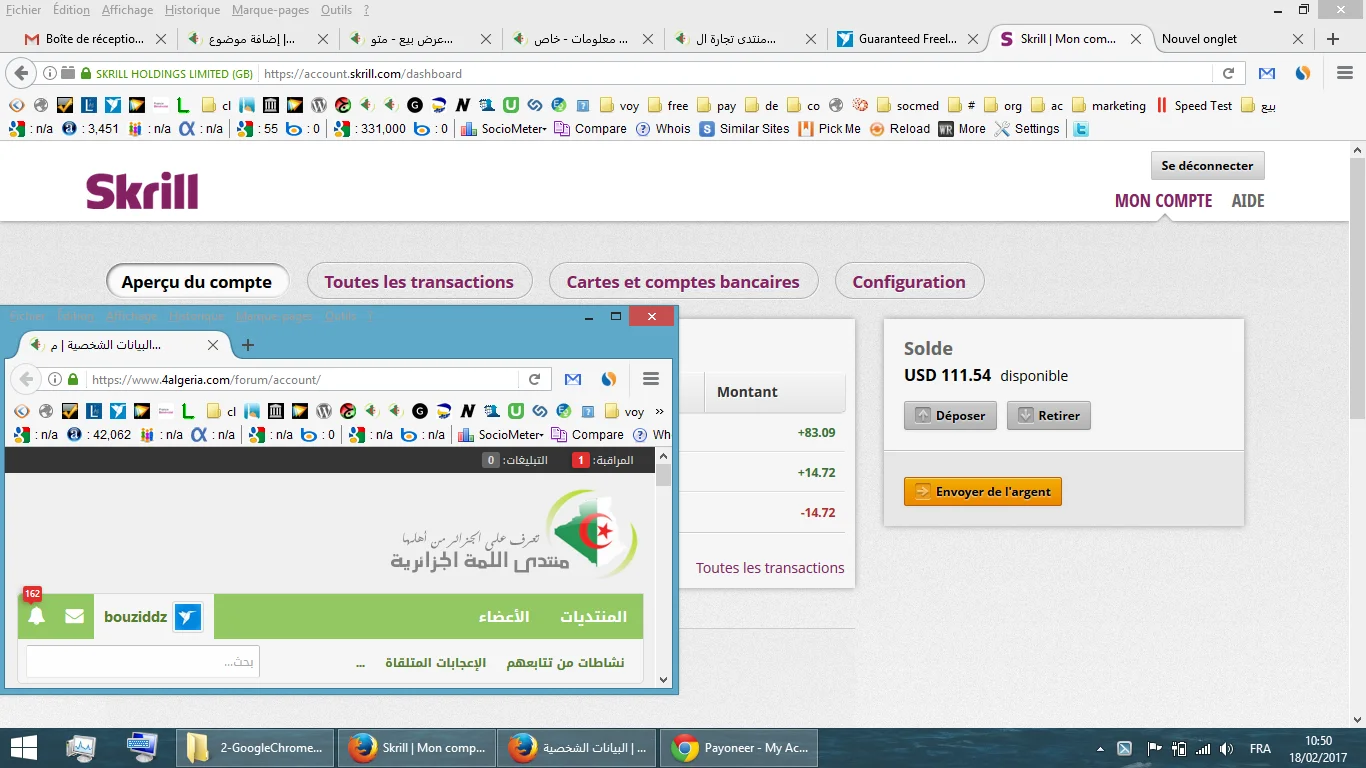
Task: Open the main Firefox hamburger menu
Action: click(1345, 73)
